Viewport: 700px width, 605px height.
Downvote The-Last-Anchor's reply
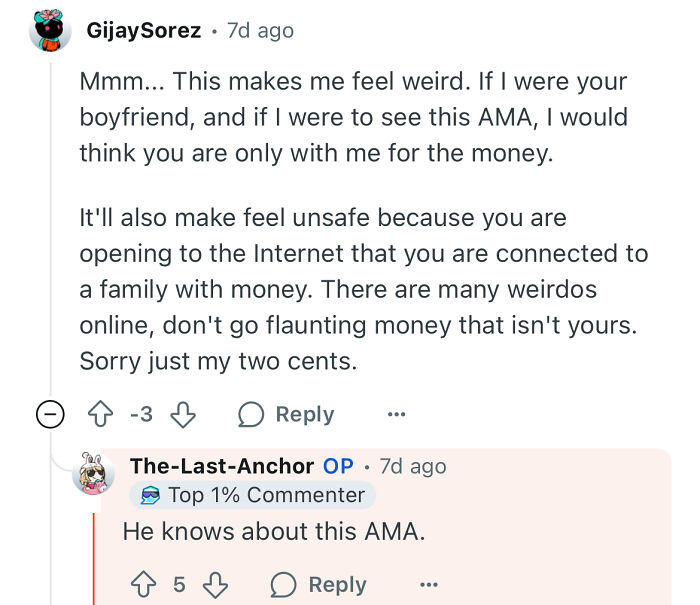[x=215, y=584]
